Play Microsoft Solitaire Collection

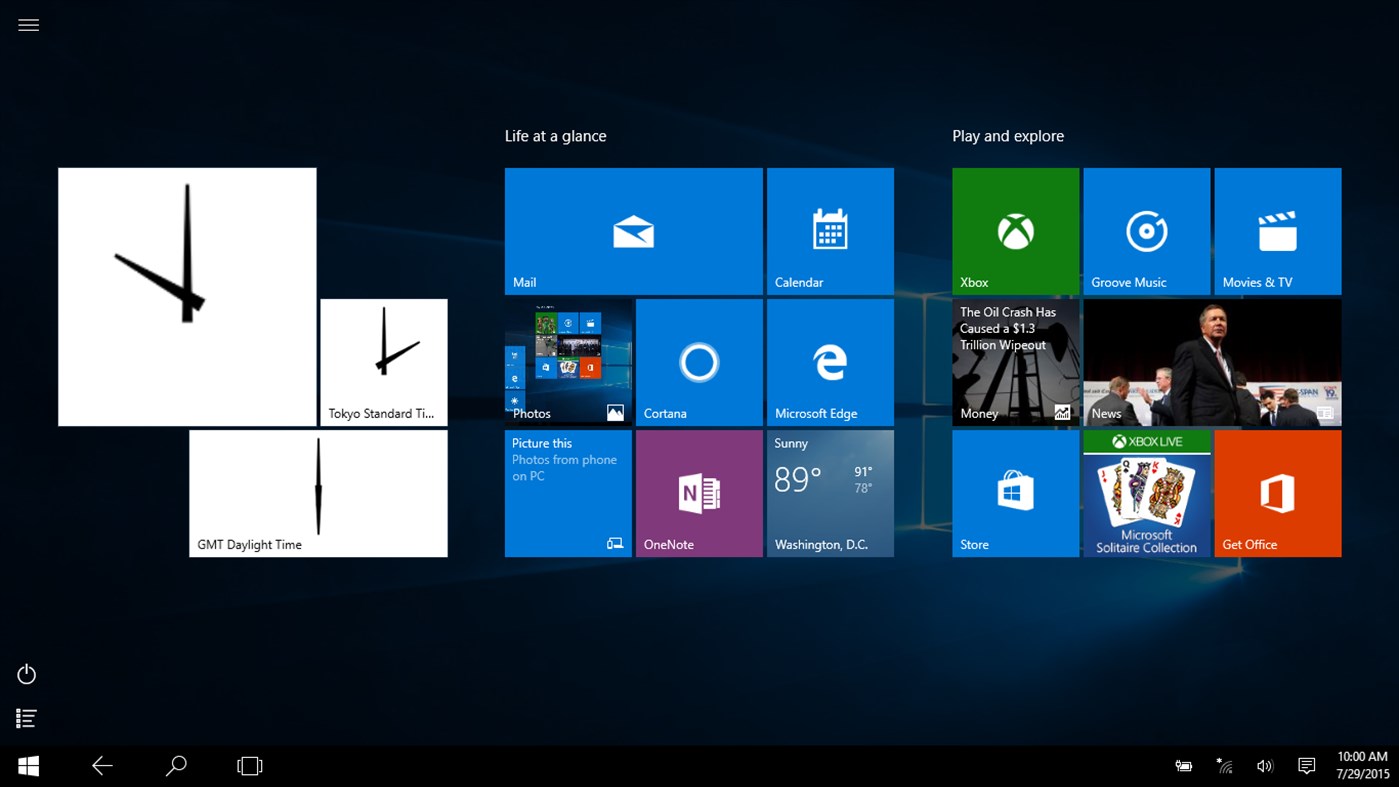(1146, 492)
